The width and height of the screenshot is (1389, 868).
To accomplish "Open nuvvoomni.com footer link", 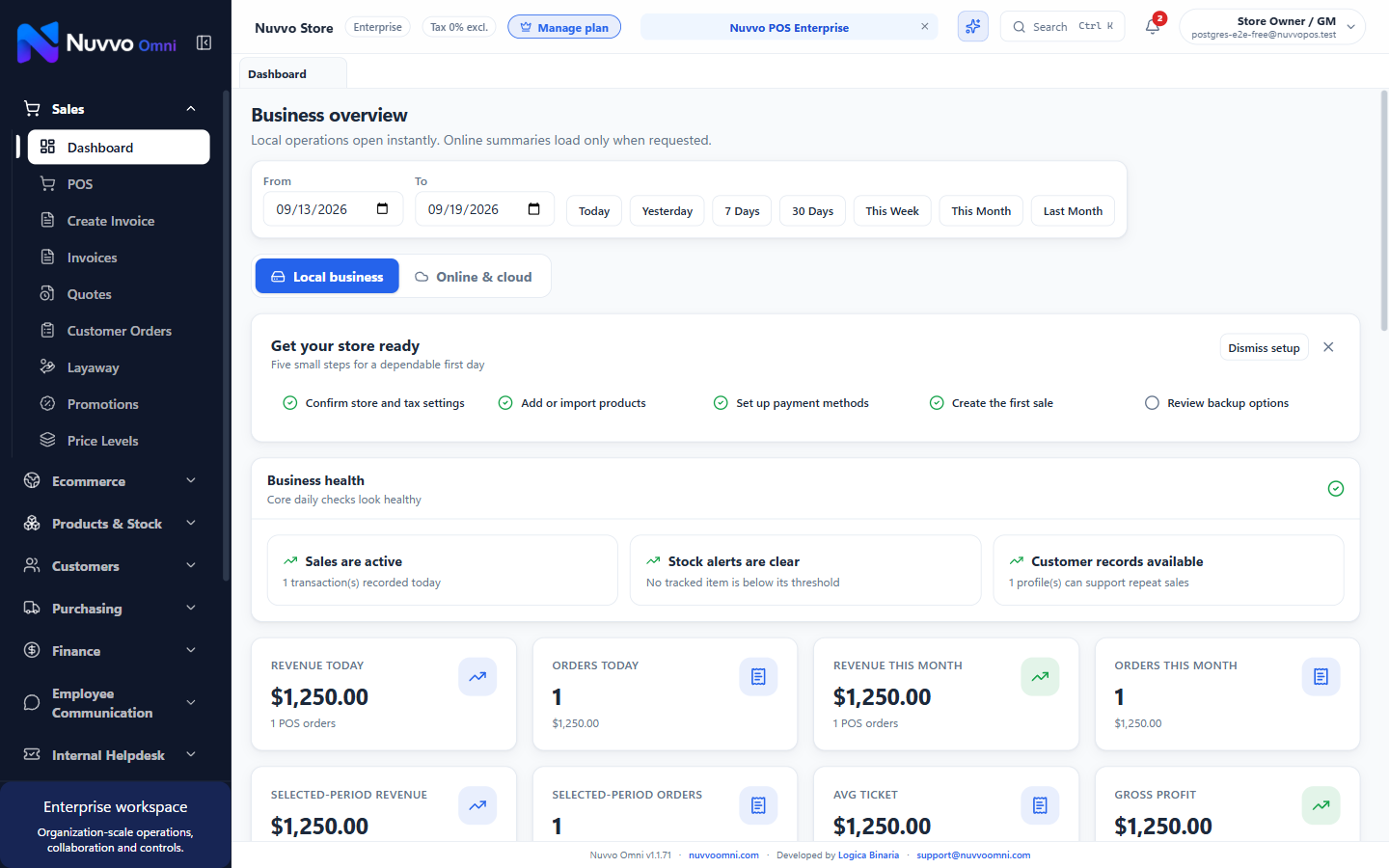I will (723, 855).
